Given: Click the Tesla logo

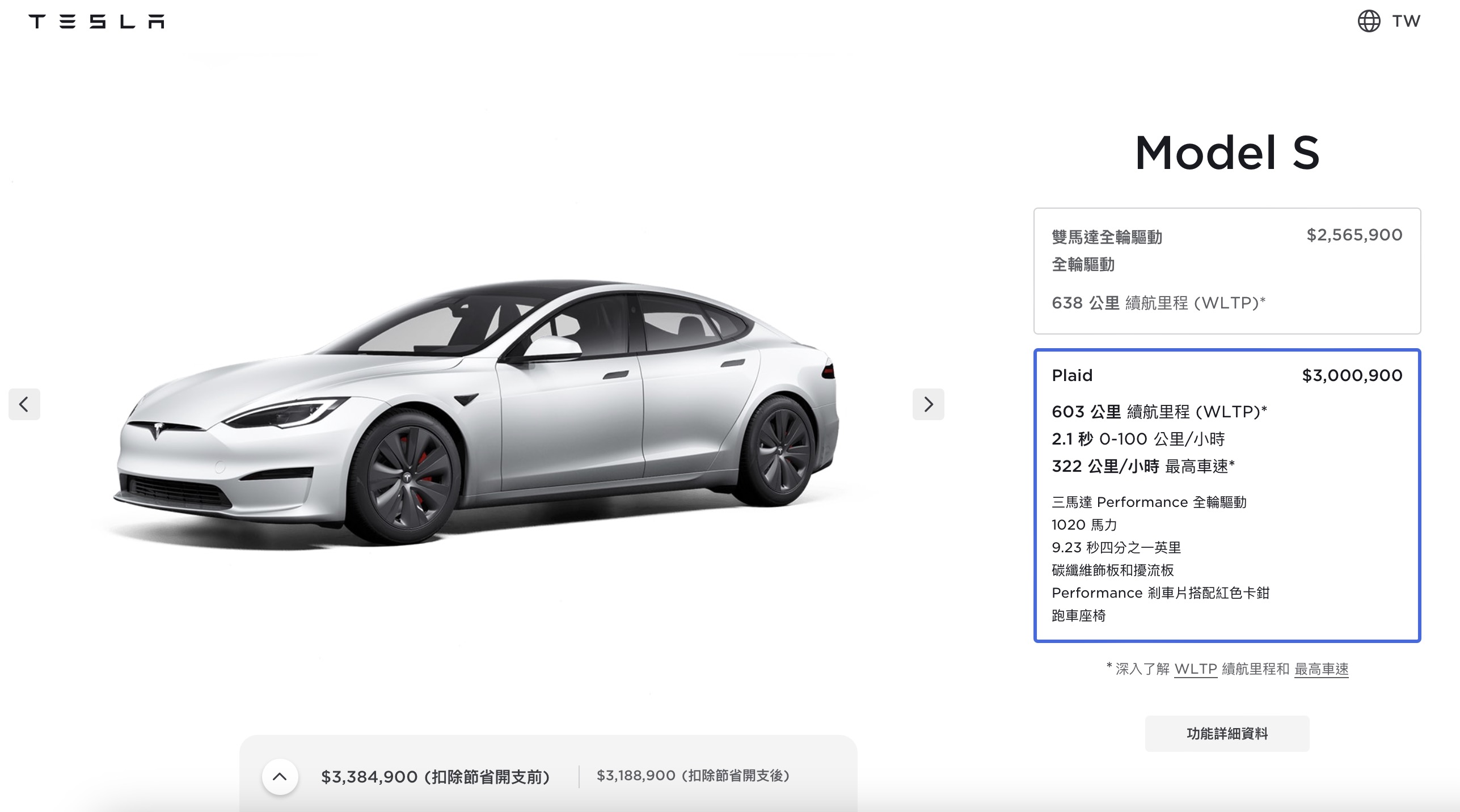Looking at the screenshot, I should click(96, 22).
